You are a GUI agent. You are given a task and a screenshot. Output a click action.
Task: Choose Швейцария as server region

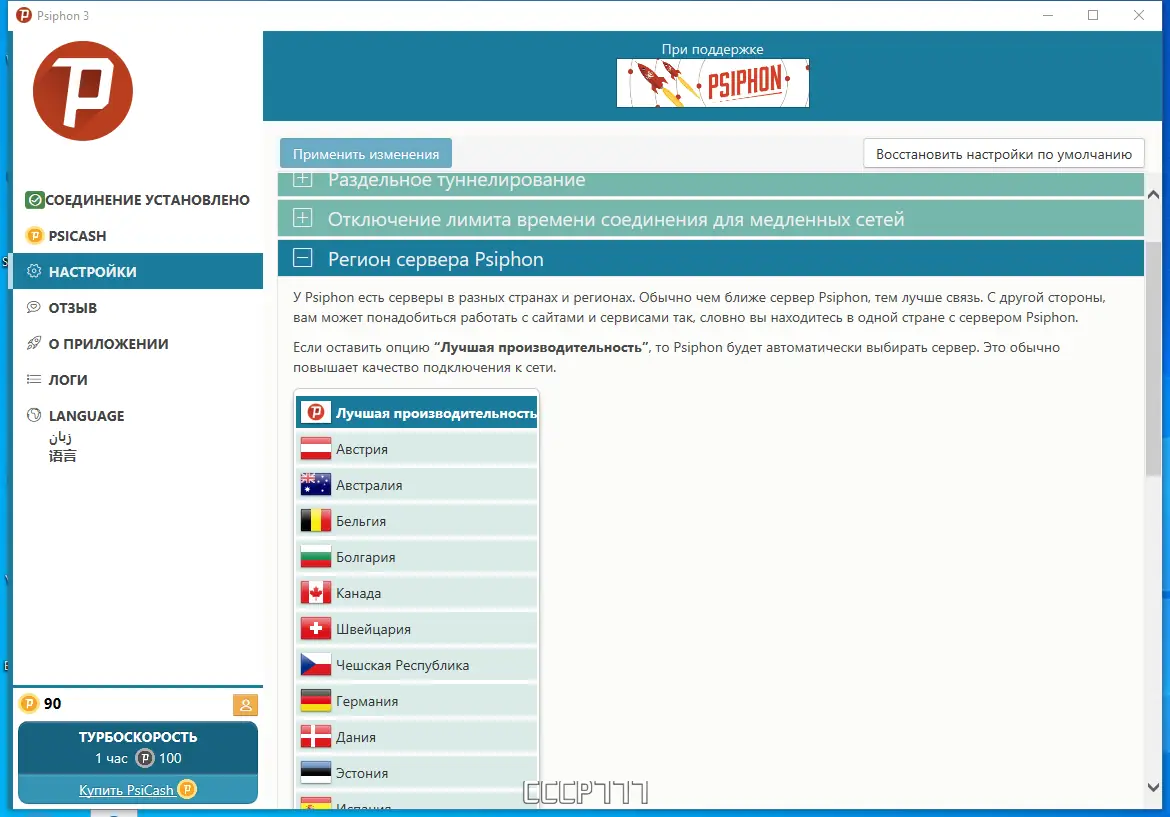pyautogui.click(x=417, y=629)
